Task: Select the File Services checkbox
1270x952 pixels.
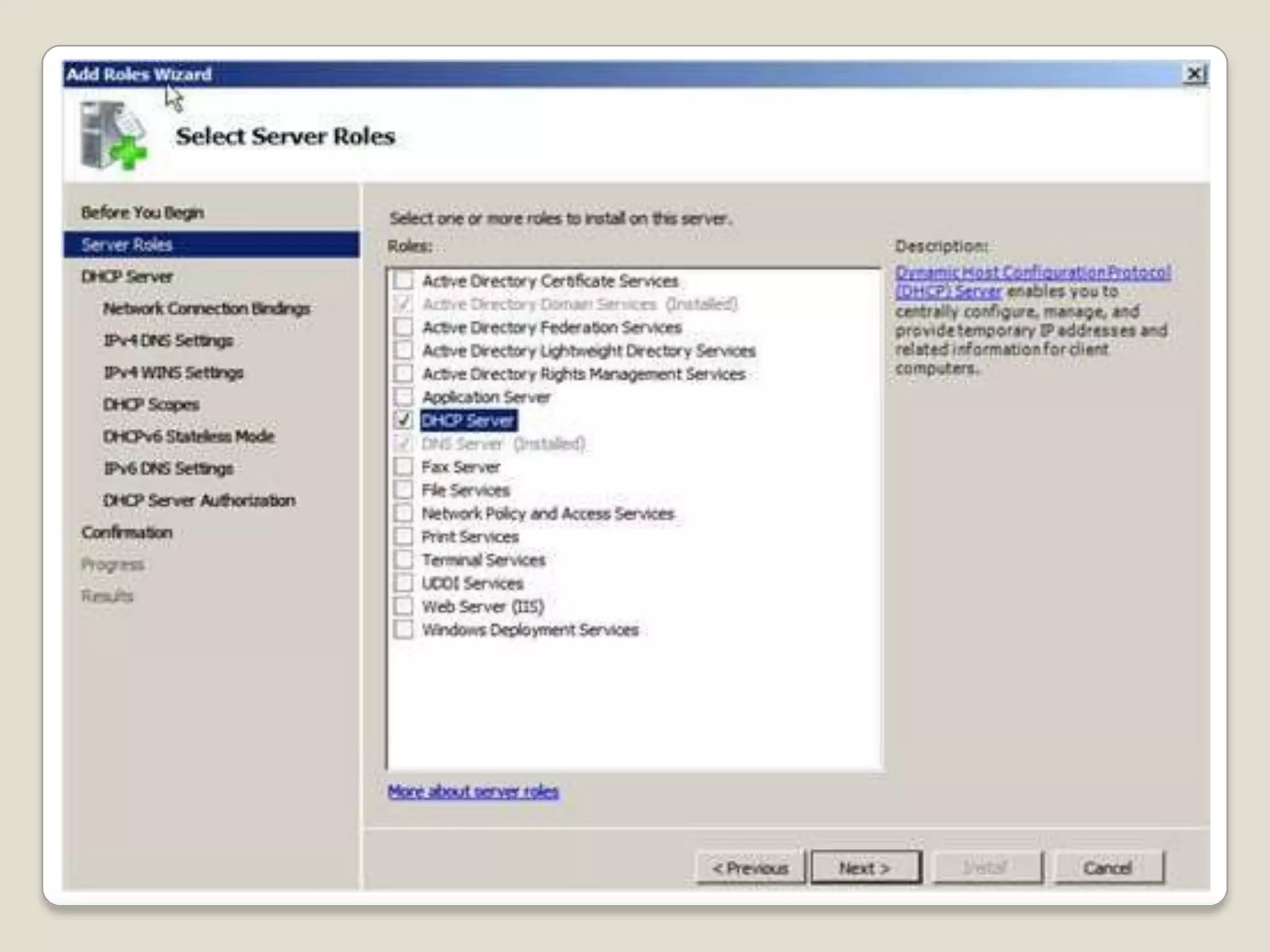Action: tap(403, 490)
